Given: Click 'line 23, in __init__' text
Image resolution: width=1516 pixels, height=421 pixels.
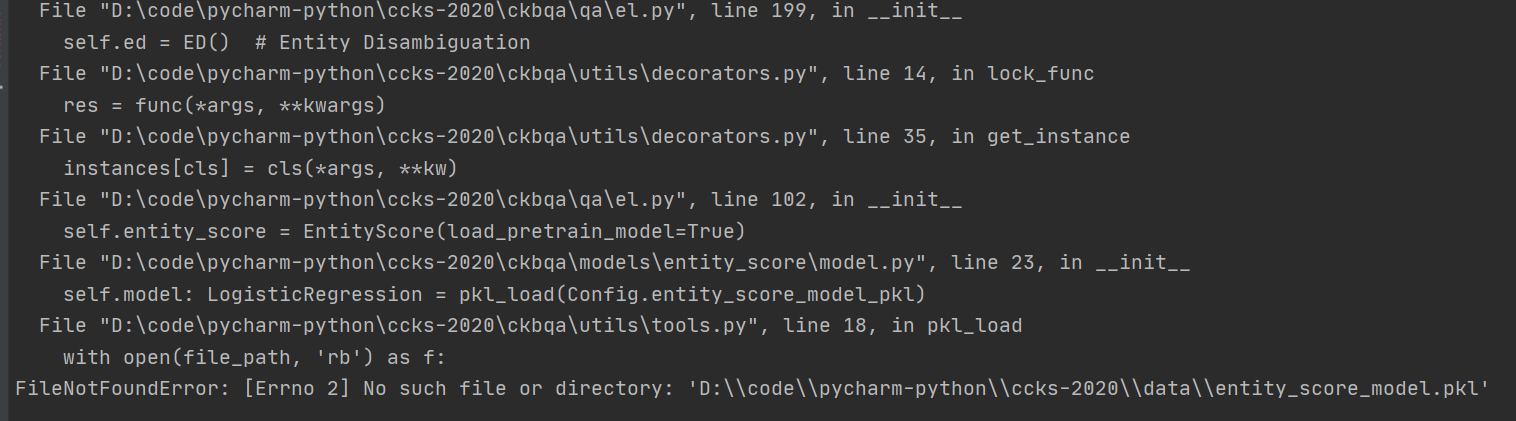Looking at the screenshot, I should click(x=1071, y=263).
